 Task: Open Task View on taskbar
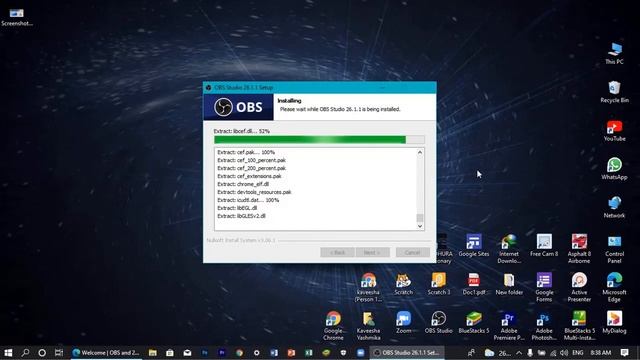(59, 353)
